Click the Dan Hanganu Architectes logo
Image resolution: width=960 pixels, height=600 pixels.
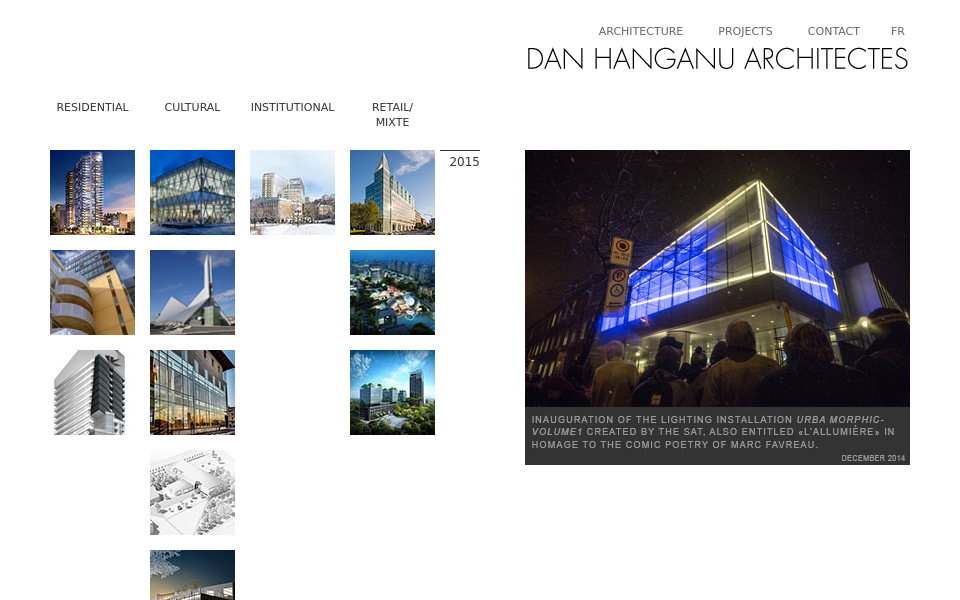[x=716, y=59]
